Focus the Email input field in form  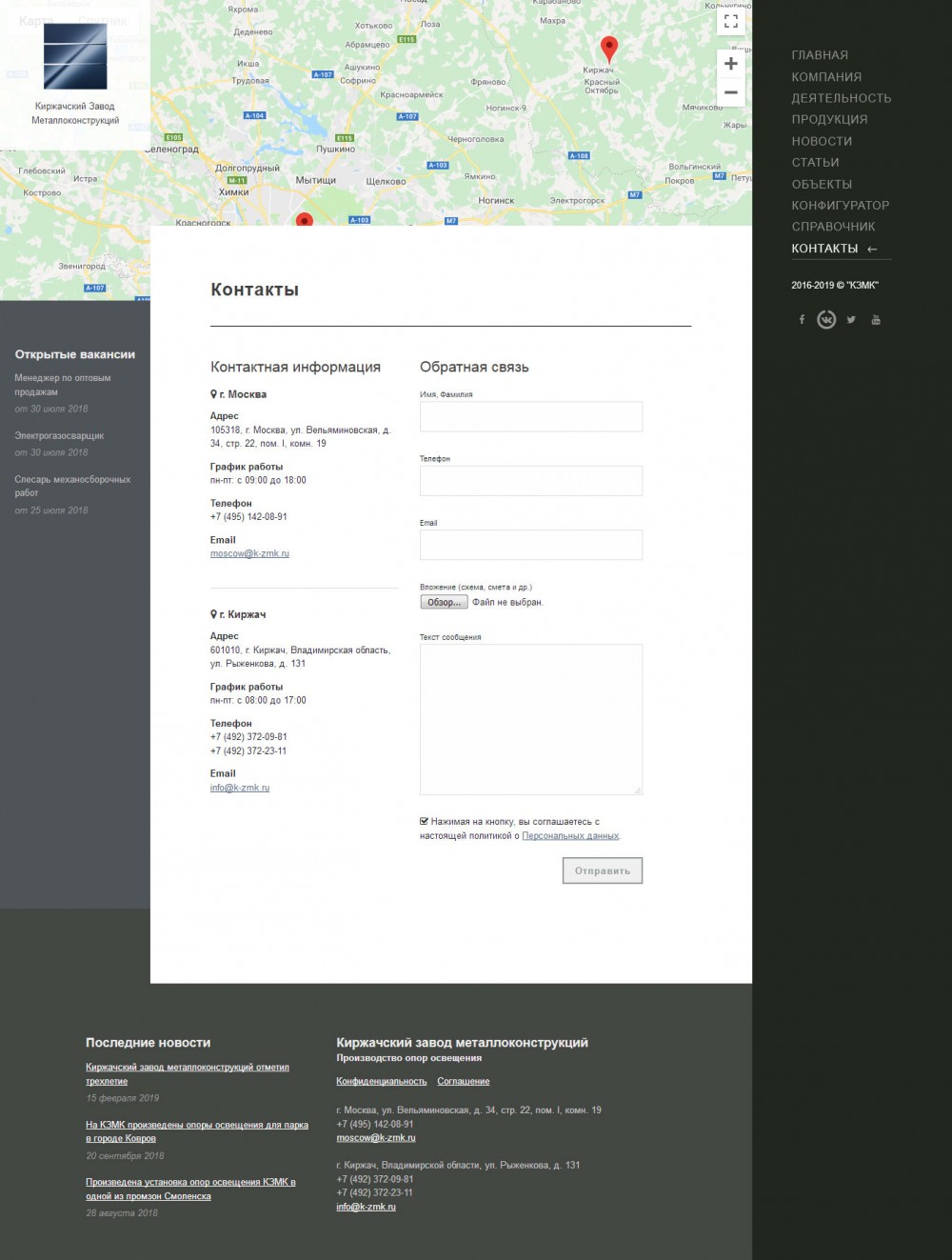[531, 545]
